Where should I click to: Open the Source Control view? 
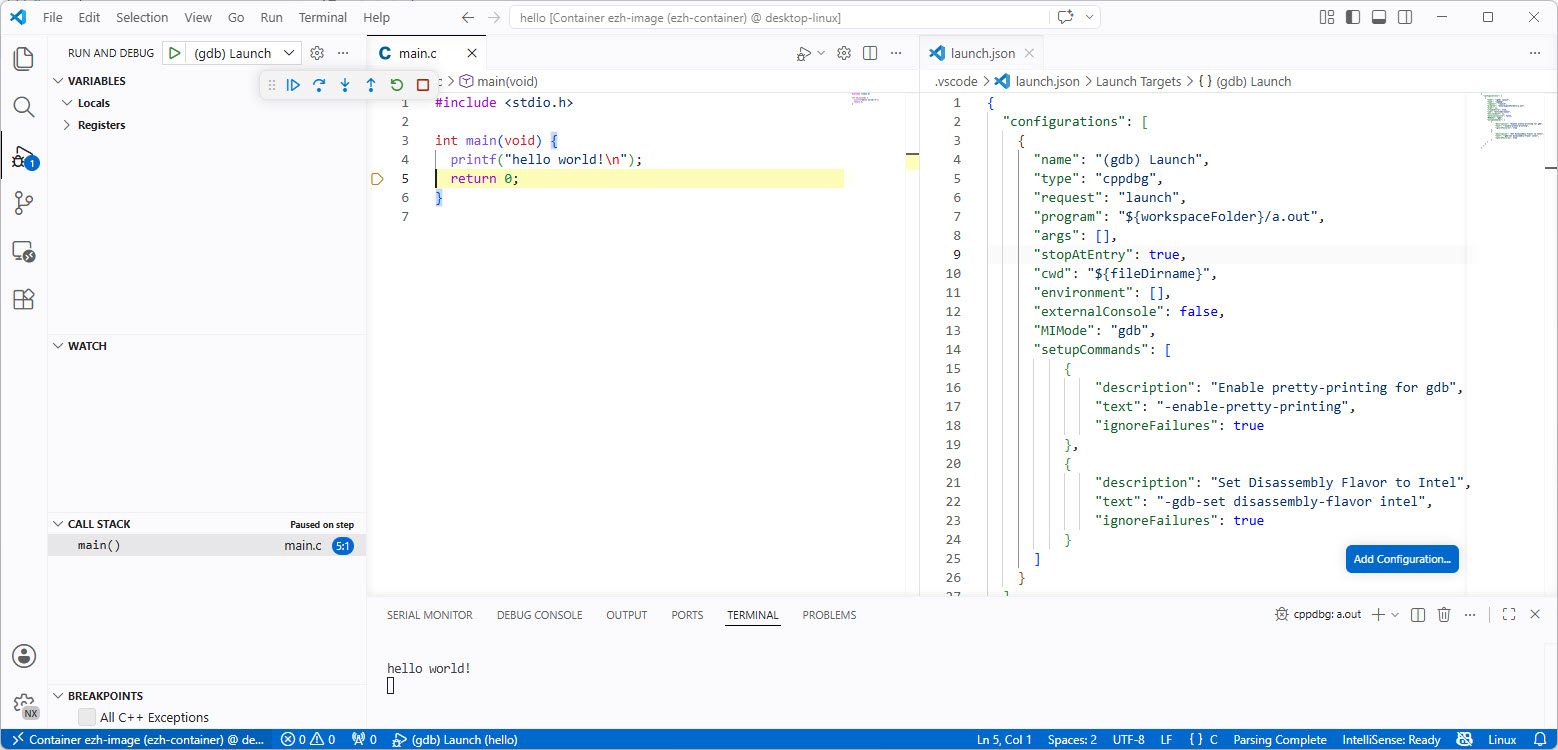(x=23, y=204)
